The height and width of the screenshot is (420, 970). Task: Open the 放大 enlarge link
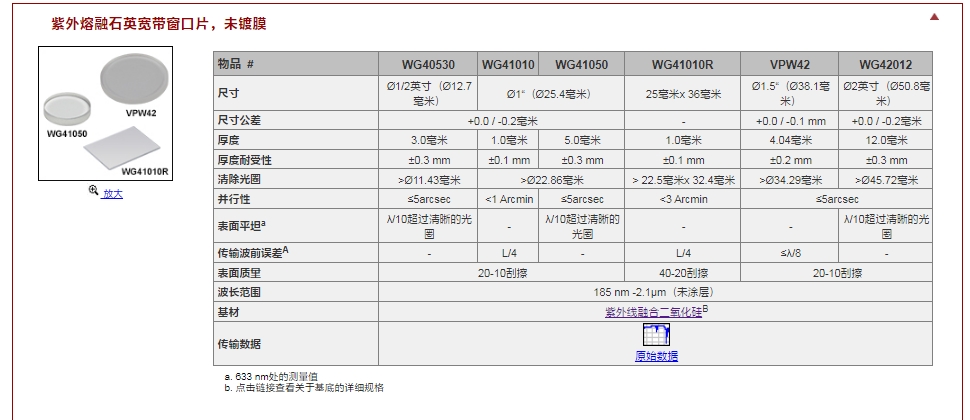click(x=113, y=194)
